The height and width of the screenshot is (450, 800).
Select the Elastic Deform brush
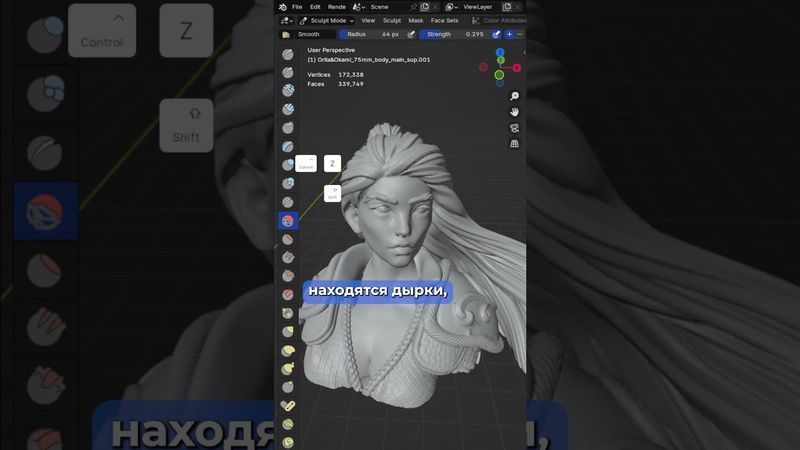pos(288,350)
